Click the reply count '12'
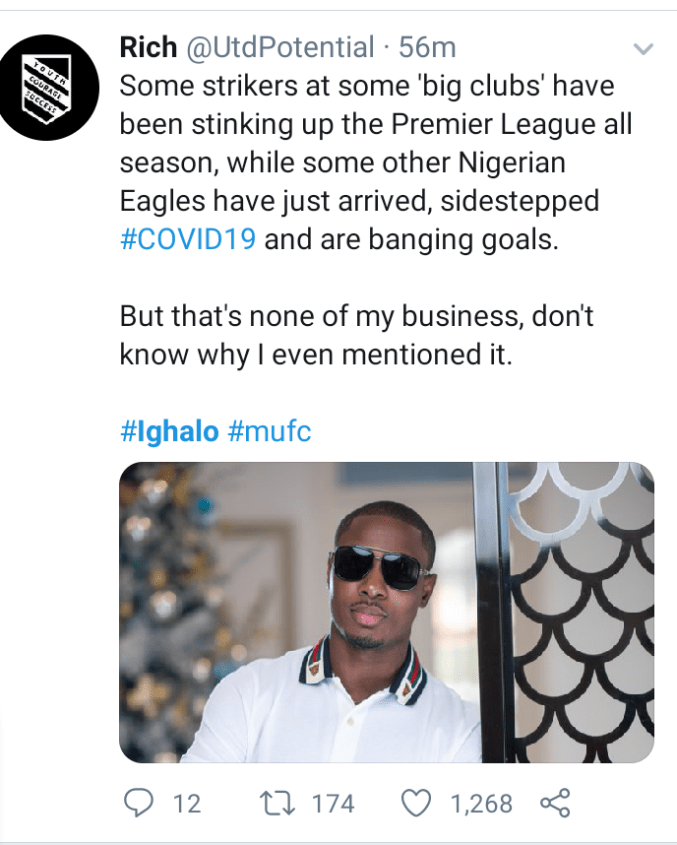Image resolution: width=677 pixels, height=845 pixels. click(x=187, y=802)
